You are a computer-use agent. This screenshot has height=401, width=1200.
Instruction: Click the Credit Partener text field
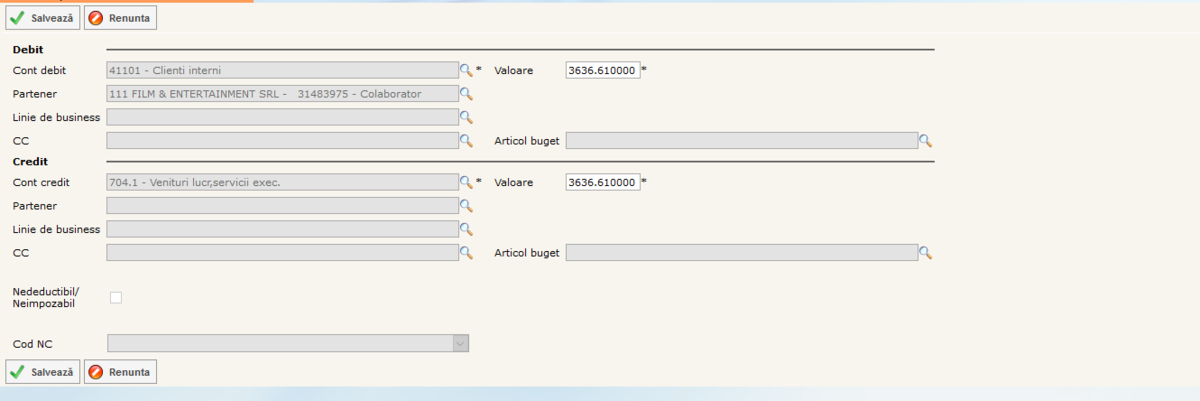coord(282,206)
